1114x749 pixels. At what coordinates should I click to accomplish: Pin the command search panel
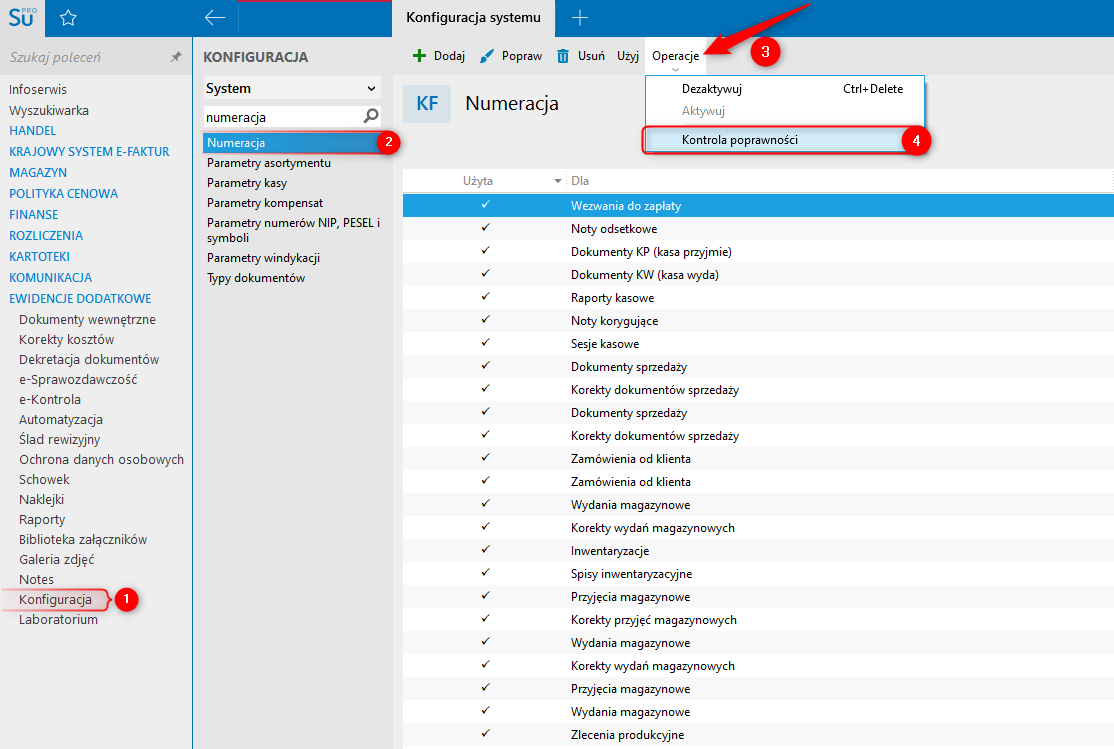pyautogui.click(x=175, y=57)
